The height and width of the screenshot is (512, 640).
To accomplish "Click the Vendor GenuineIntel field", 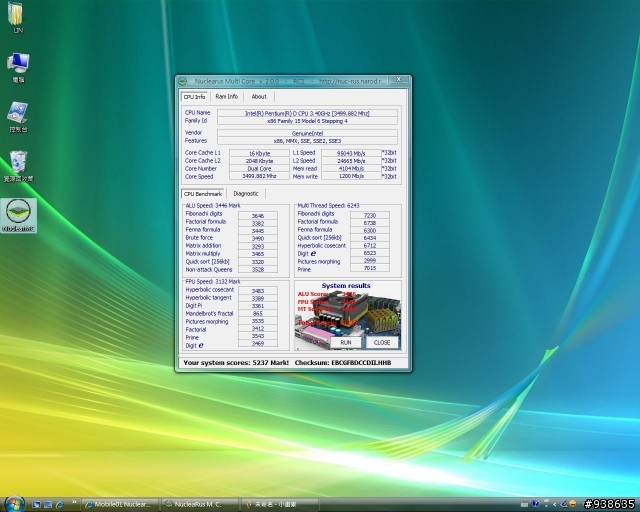I will pyautogui.click(x=307, y=133).
